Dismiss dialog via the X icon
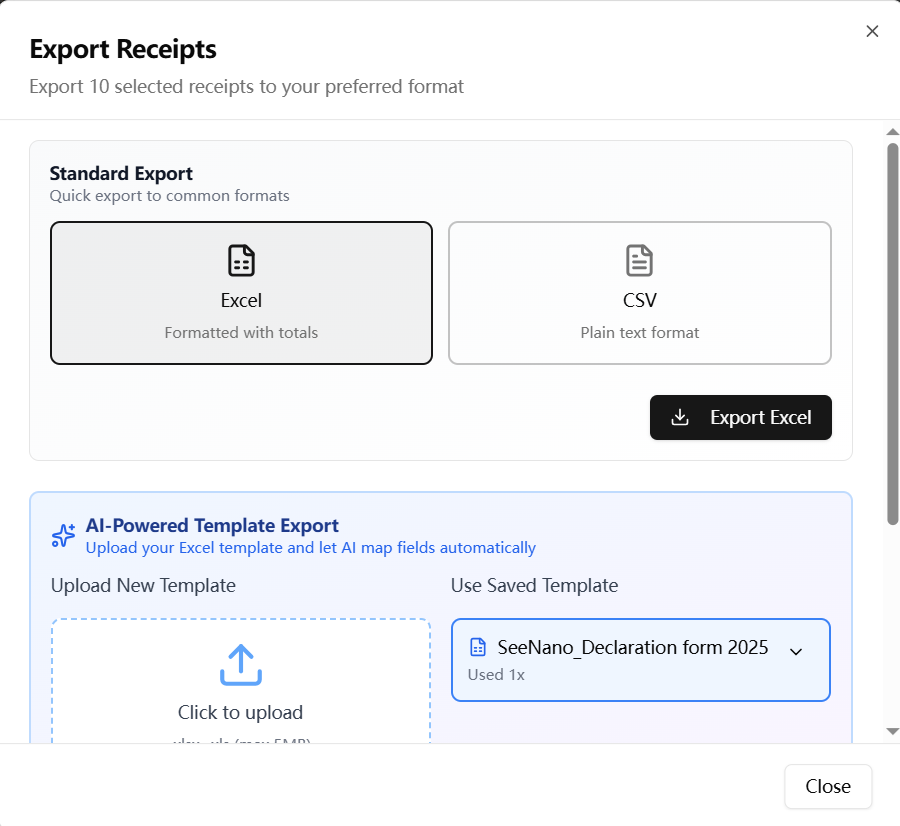This screenshot has width=900, height=826. click(x=871, y=31)
